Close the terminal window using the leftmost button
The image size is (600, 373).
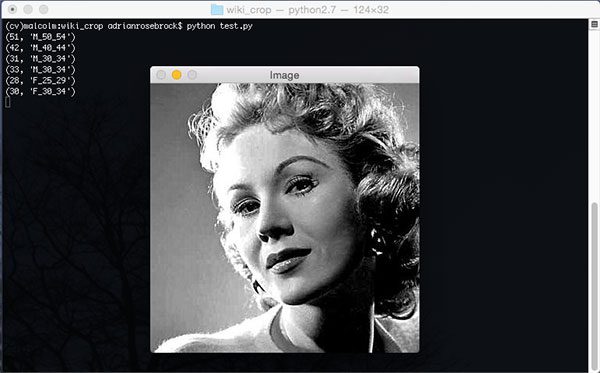pyautogui.click(x=12, y=9)
